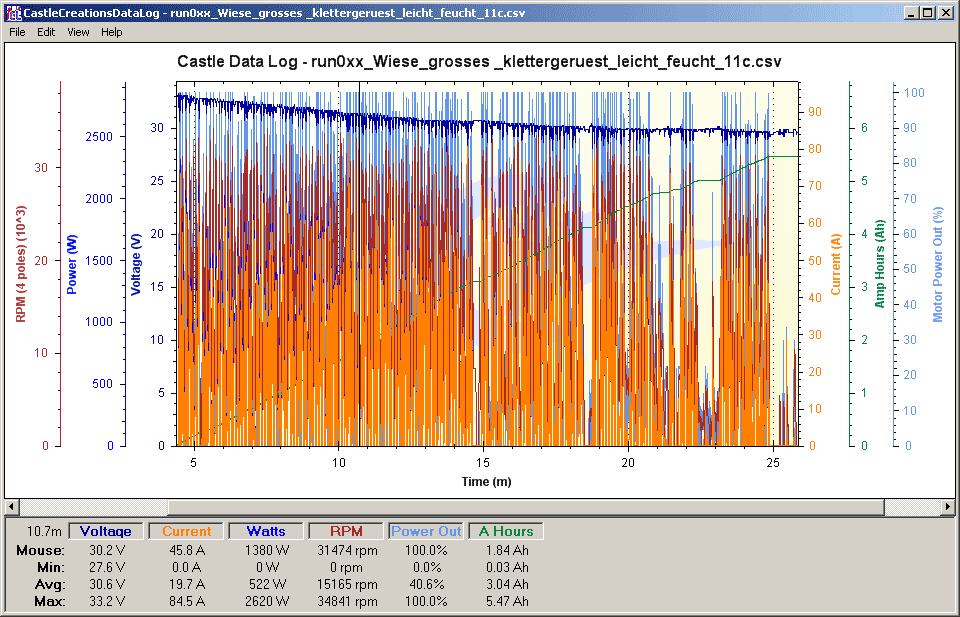Open the View menu
This screenshot has height=617, width=960.
78,32
